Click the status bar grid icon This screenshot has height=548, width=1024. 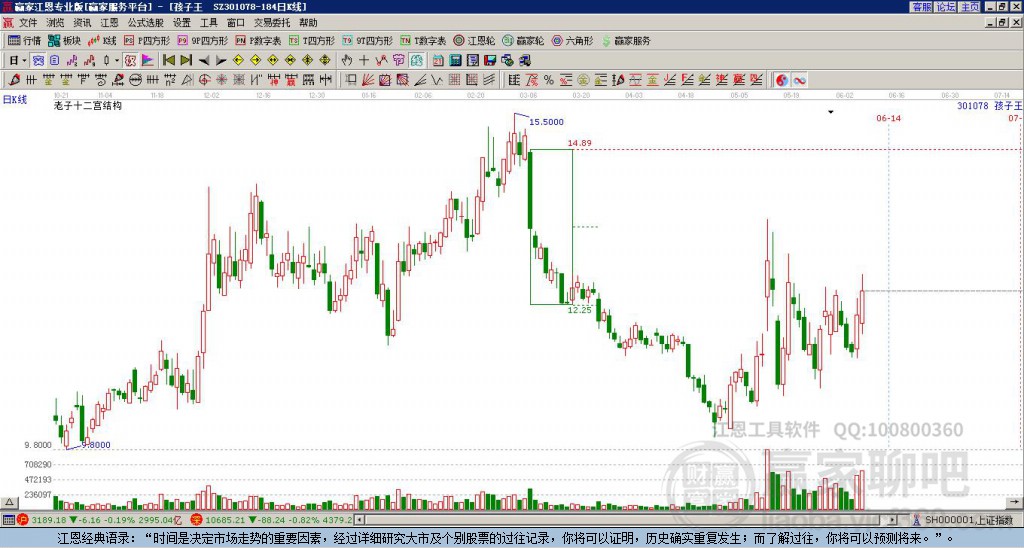[x=8, y=520]
